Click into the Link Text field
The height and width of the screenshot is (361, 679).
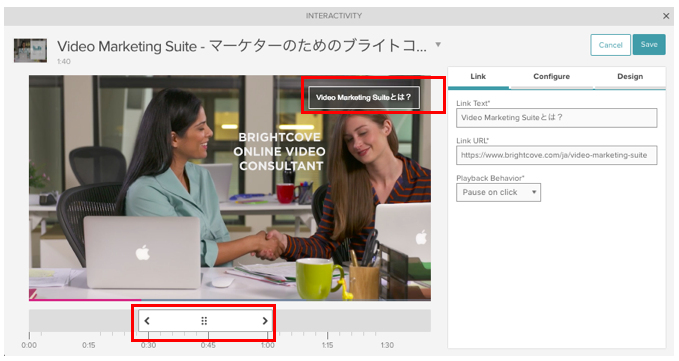coord(556,118)
